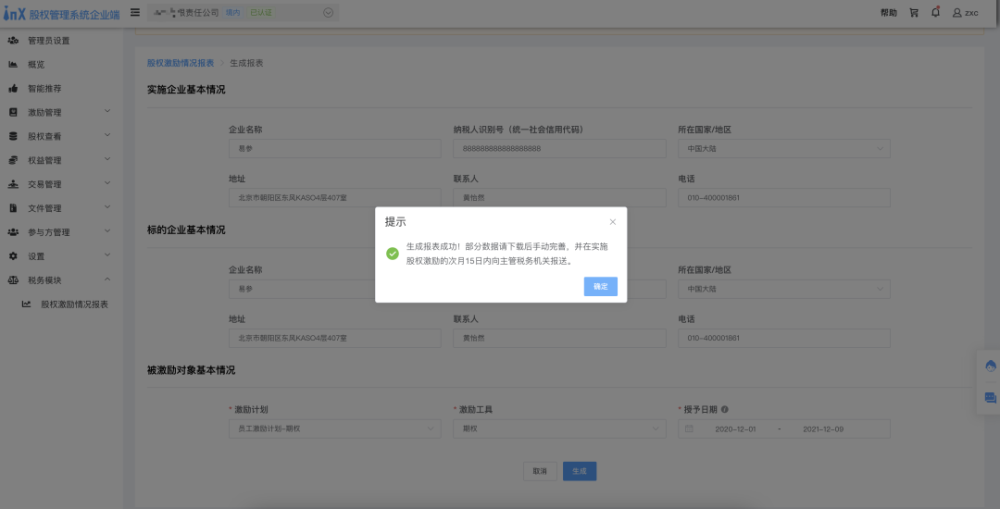The height and width of the screenshot is (509, 1000).
Task: Click the 实施企业 纳税人识别号 input field
Action: [559, 149]
